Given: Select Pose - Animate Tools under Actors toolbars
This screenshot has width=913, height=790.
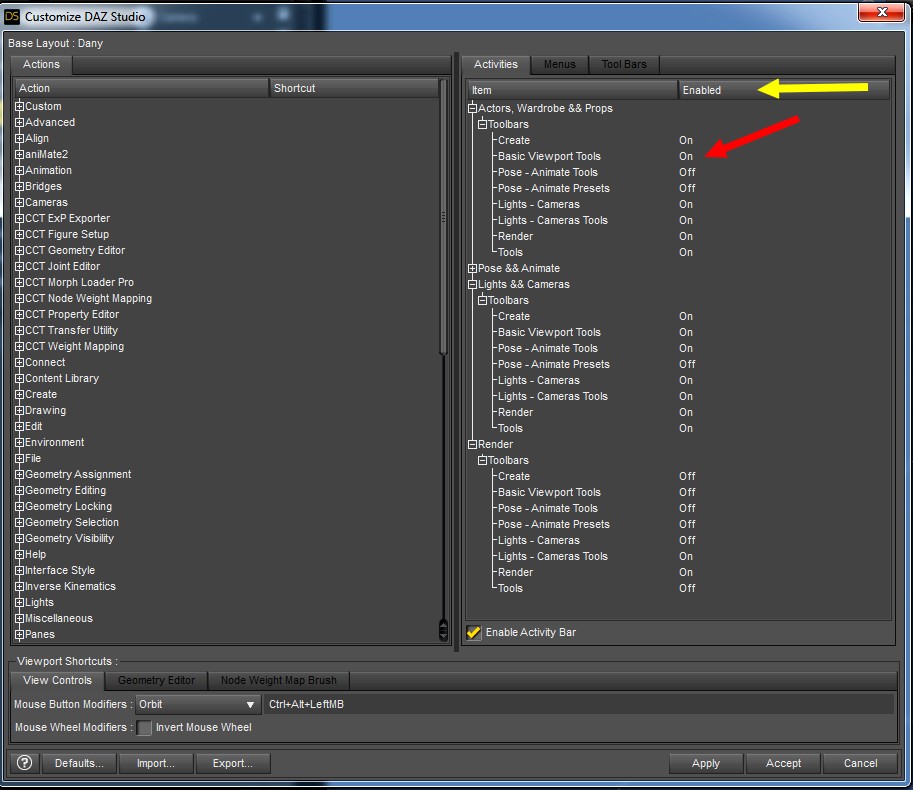Looking at the screenshot, I should [x=548, y=172].
